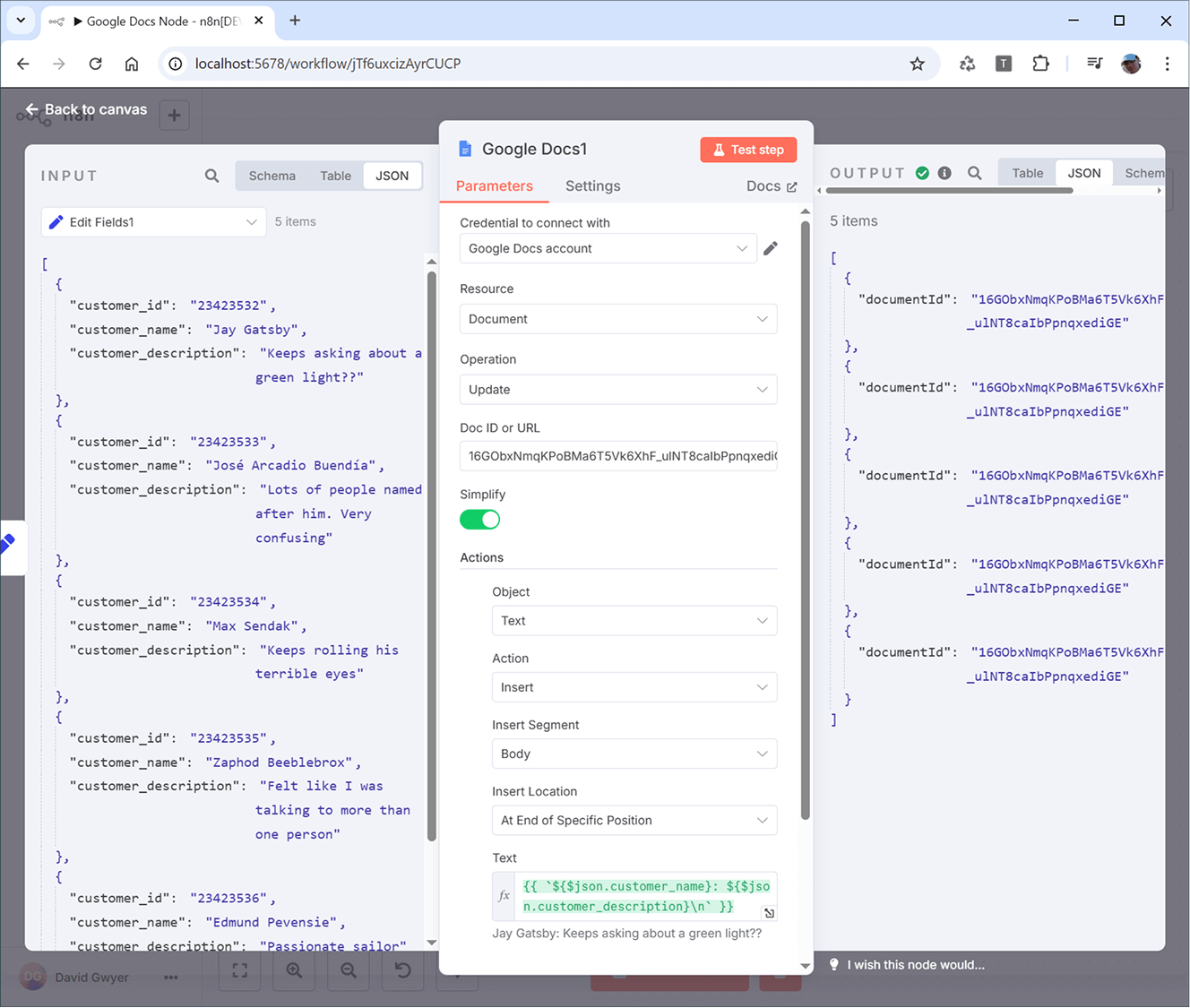View site information icon in address bar
The image size is (1190, 1008).
point(176,64)
